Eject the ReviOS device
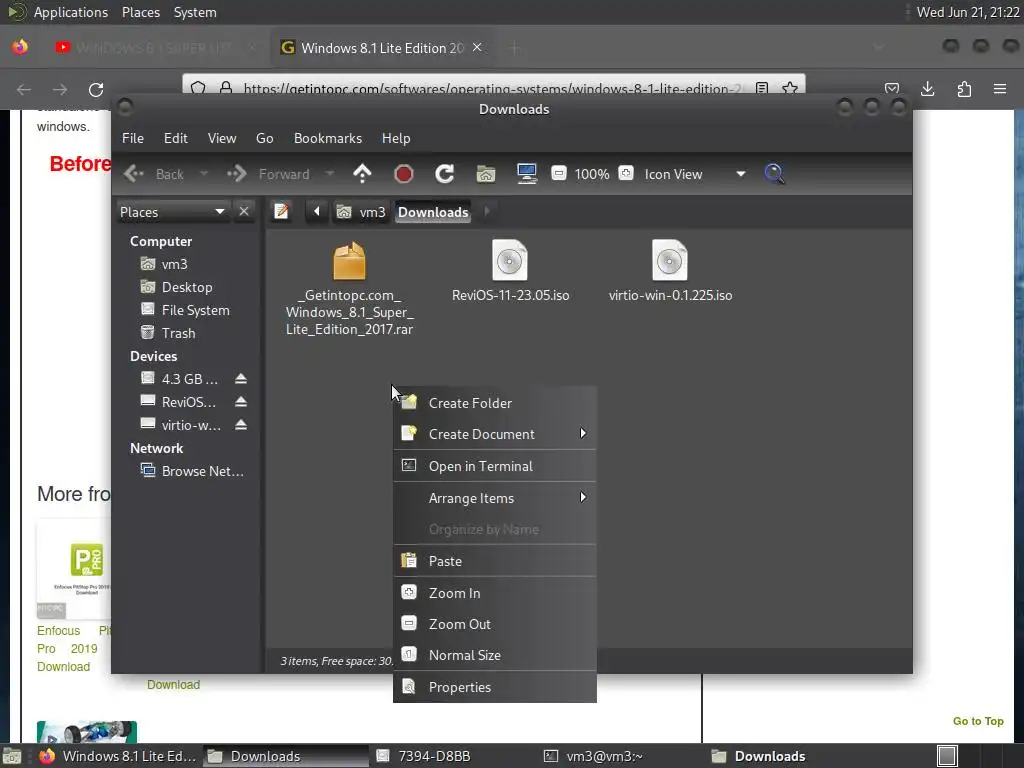 click(241, 402)
